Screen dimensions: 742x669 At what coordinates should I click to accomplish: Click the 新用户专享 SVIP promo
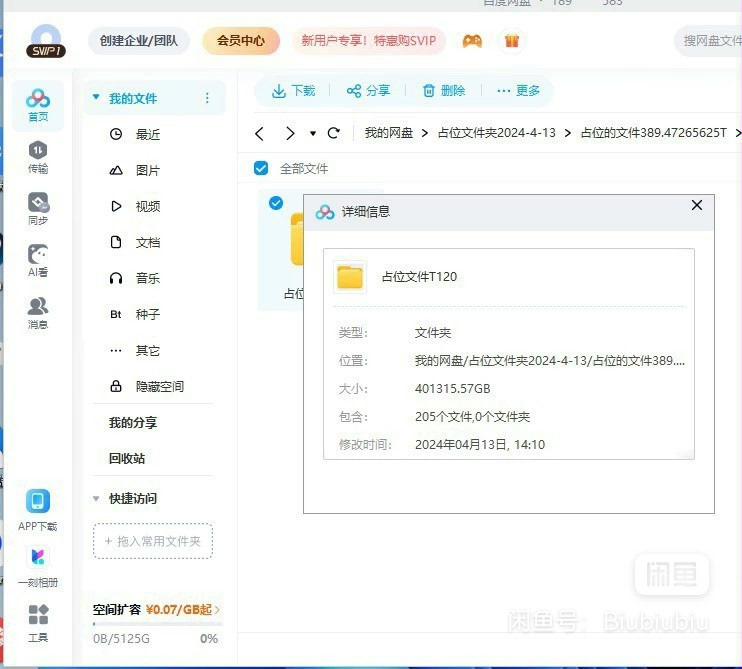tap(369, 41)
